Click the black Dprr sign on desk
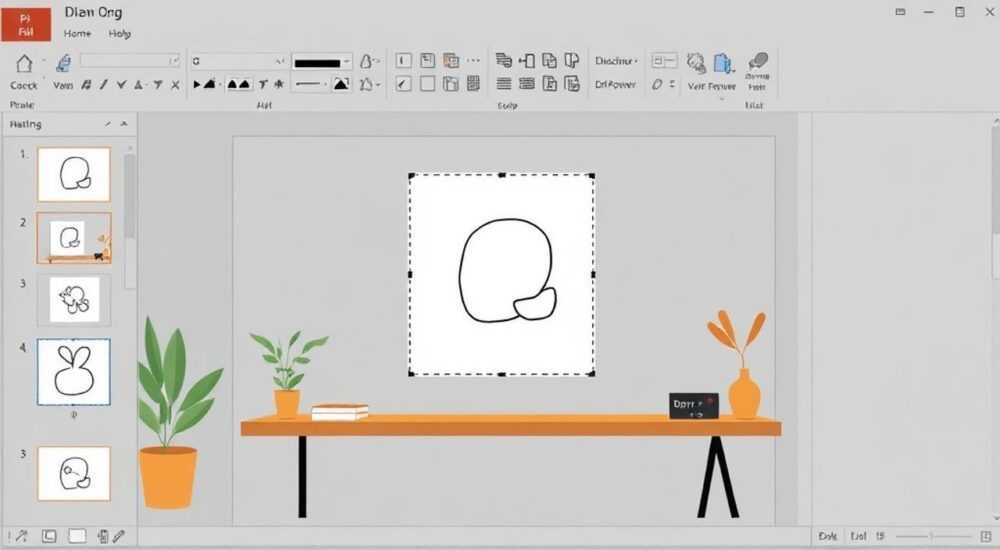This screenshot has height=550, width=1000. [694, 406]
